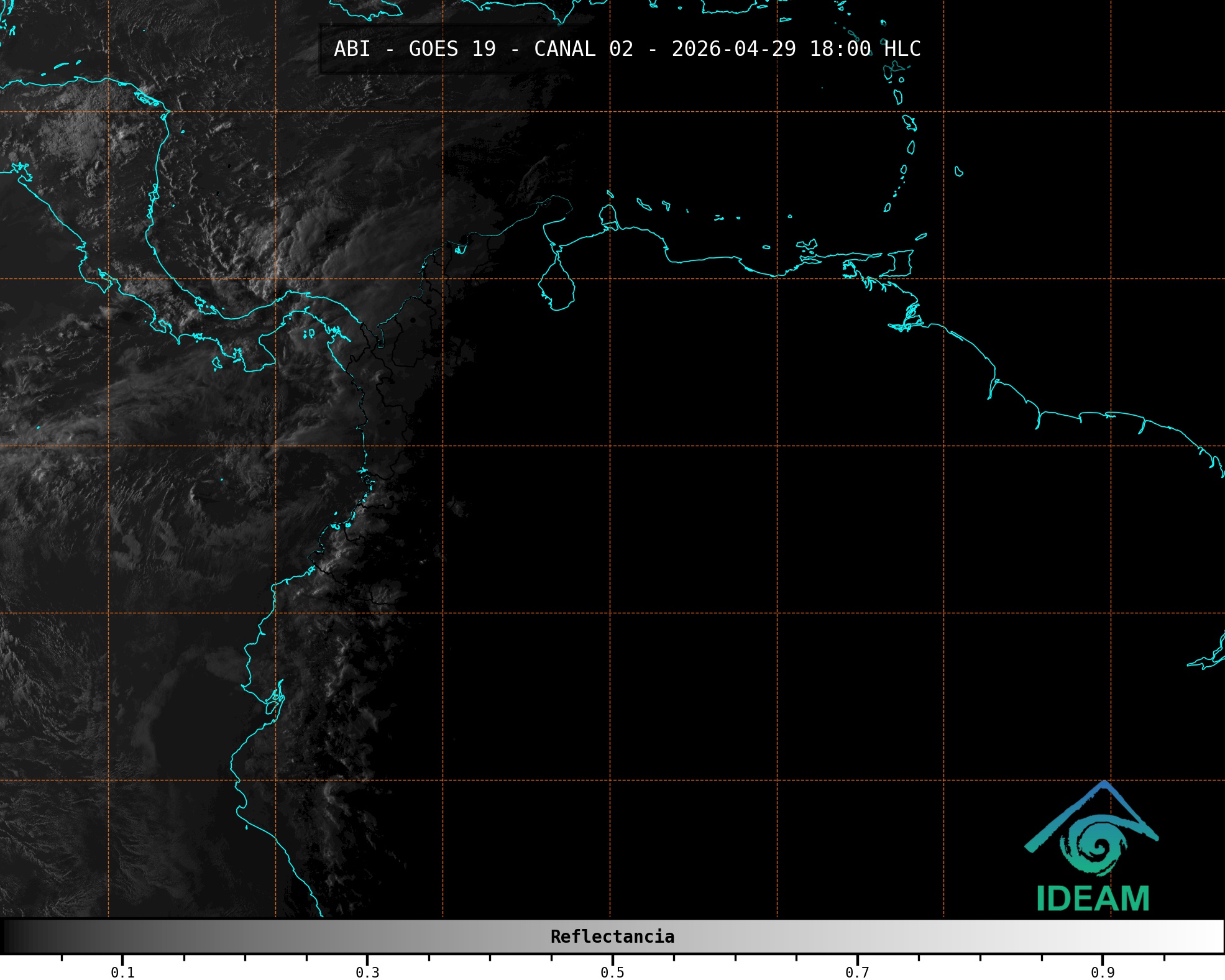Screen dimensions: 1225x980
Task: Click the image title banner text
Action: click(x=626, y=49)
